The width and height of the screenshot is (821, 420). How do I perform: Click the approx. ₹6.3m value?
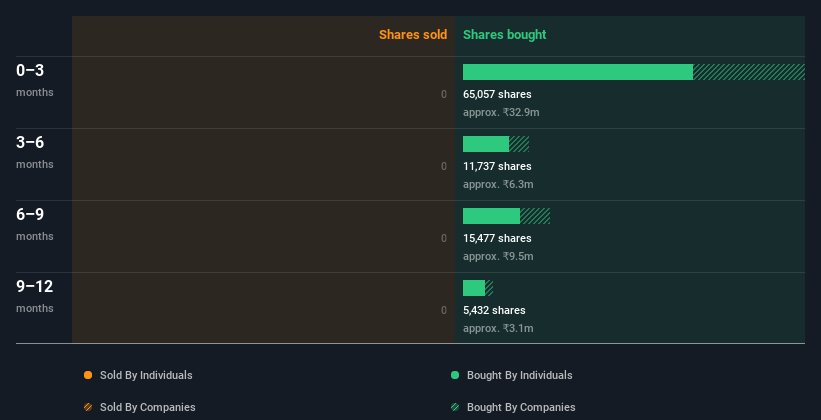tap(498, 184)
